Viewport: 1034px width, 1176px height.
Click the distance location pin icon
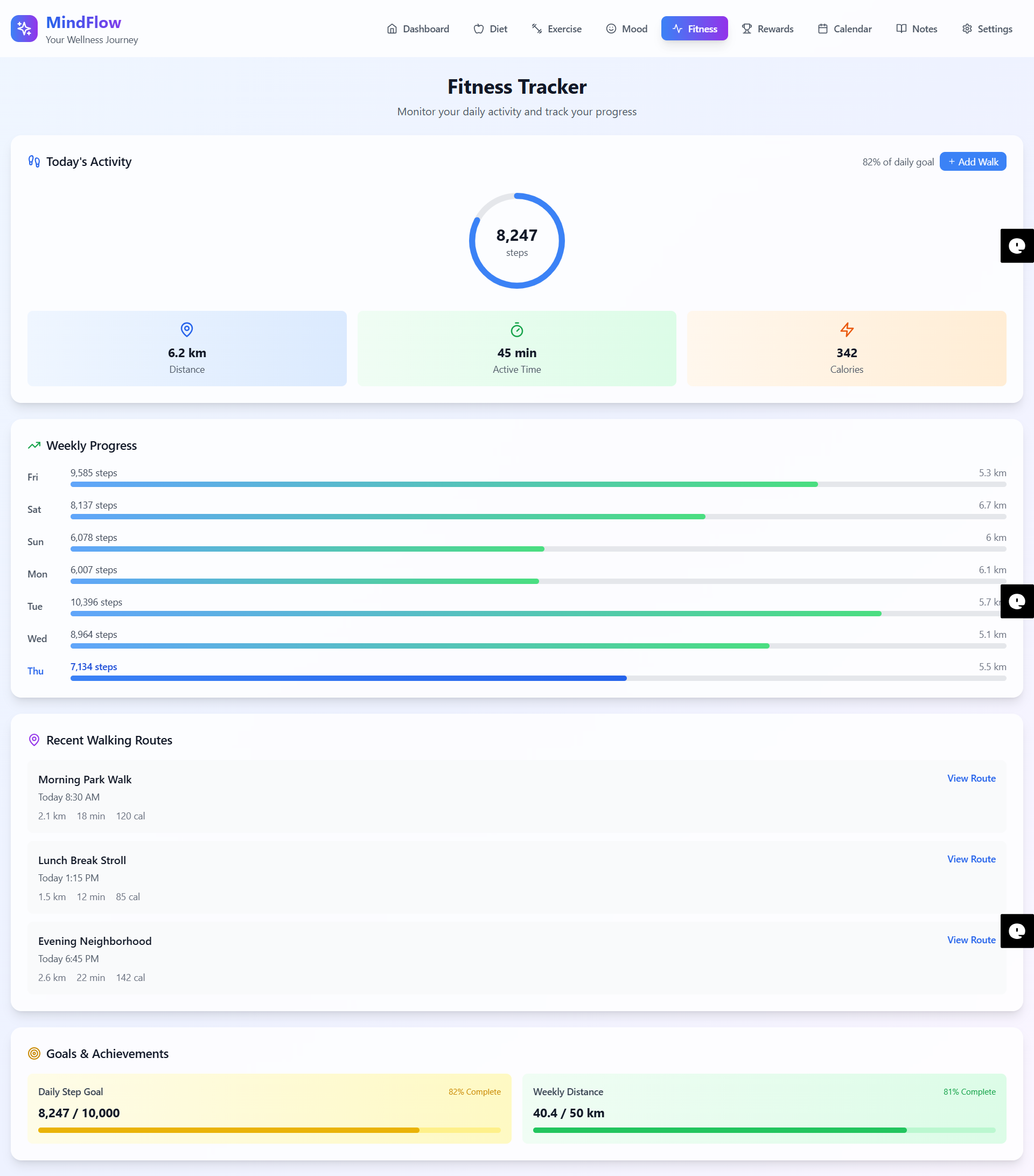[x=187, y=330]
